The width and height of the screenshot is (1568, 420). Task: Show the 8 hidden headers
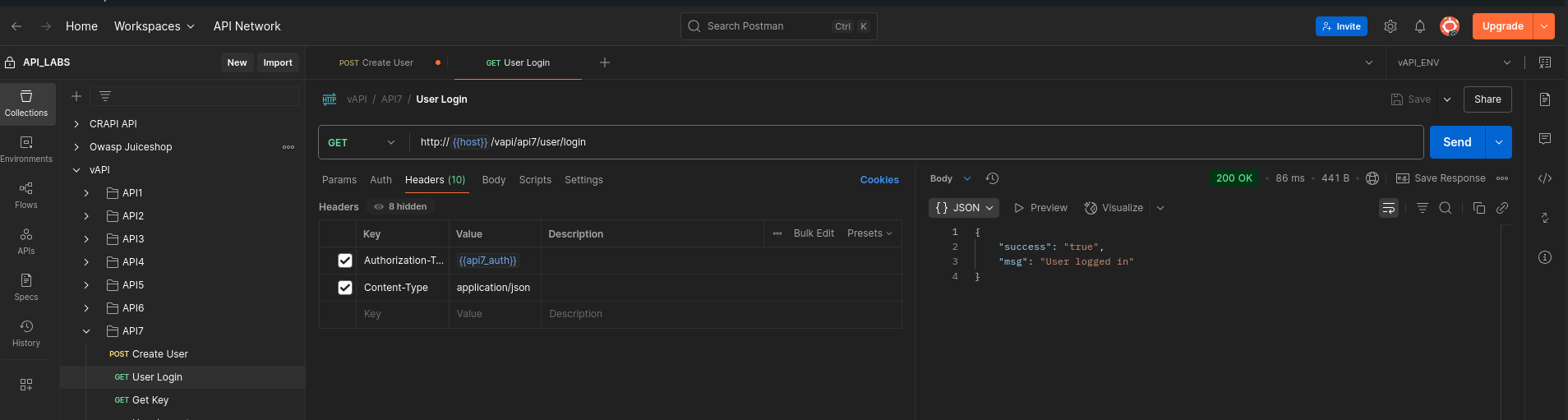(x=400, y=207)
